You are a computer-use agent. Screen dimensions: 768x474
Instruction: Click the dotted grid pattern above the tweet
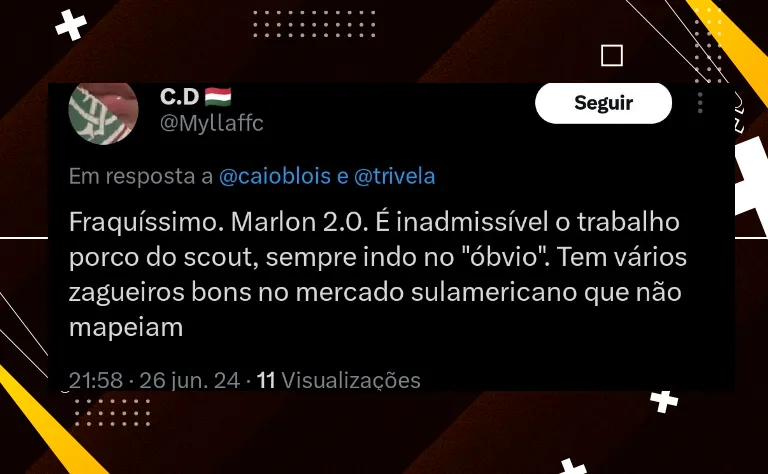[x=314, y=24]
